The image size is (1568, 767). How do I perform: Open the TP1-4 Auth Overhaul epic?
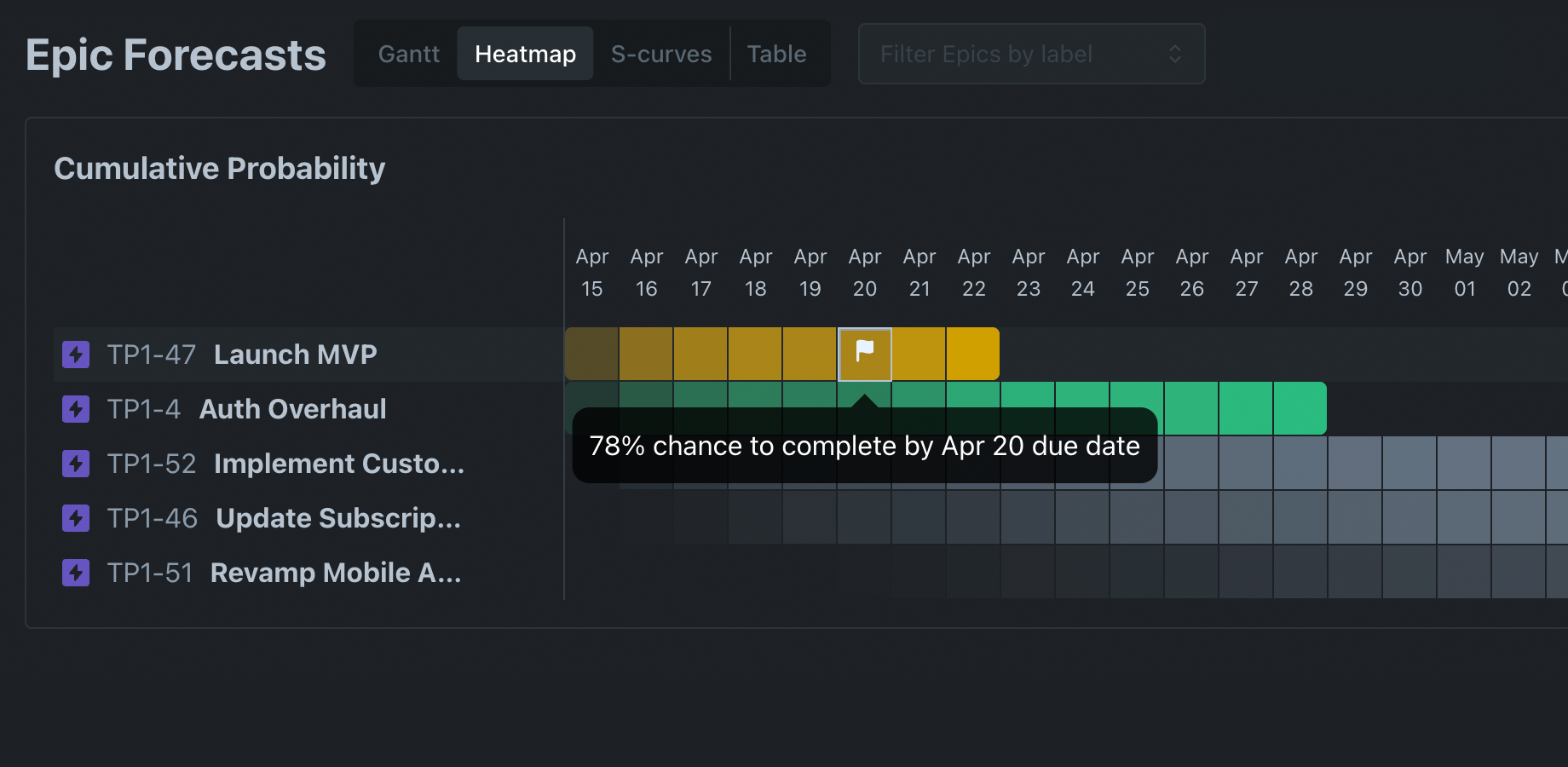pos(292,408)
